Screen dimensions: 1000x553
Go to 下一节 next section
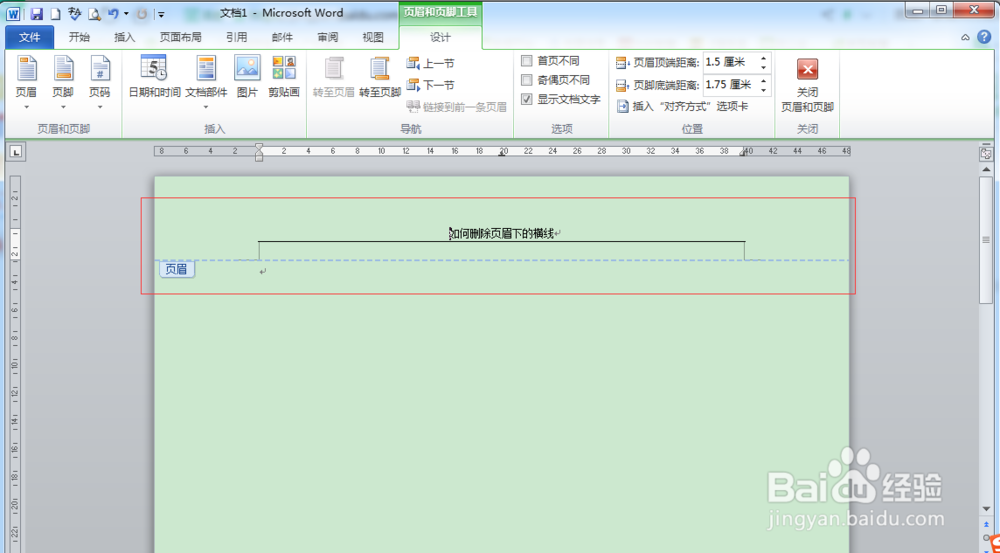pyautogui.click(x=430, y=84)
